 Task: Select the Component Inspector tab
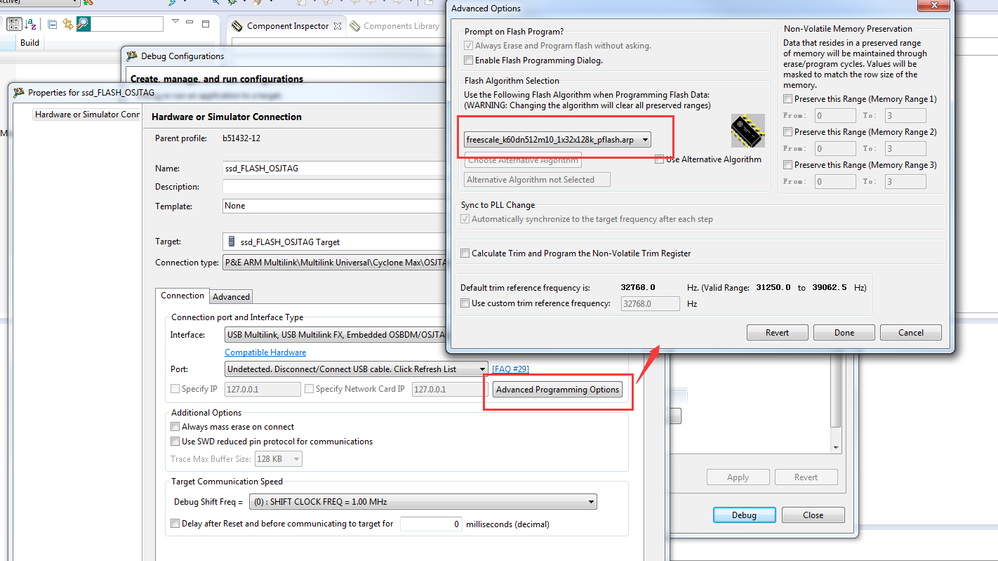(287, 26)
